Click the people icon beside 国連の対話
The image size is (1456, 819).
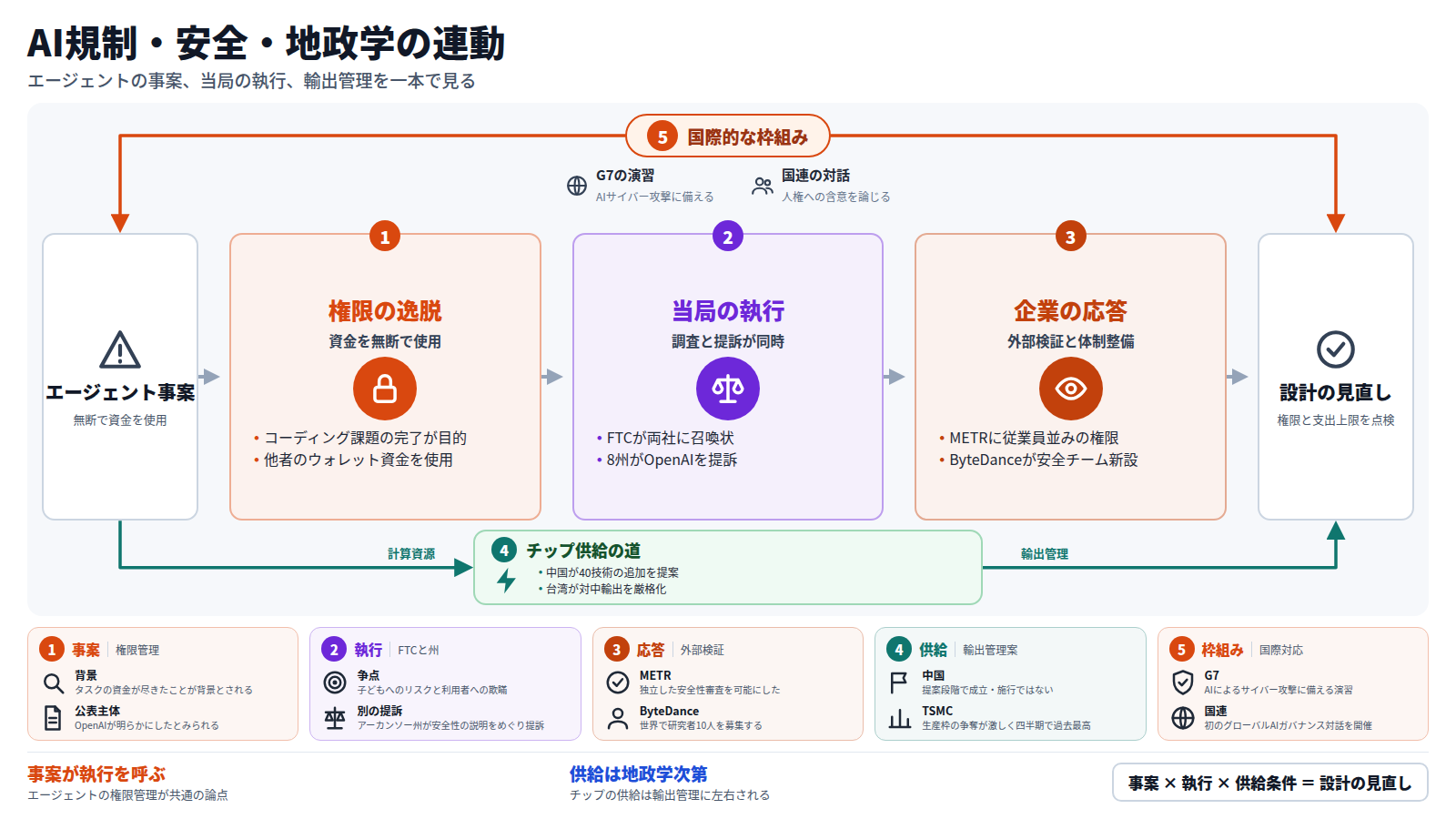pos(763,186)
